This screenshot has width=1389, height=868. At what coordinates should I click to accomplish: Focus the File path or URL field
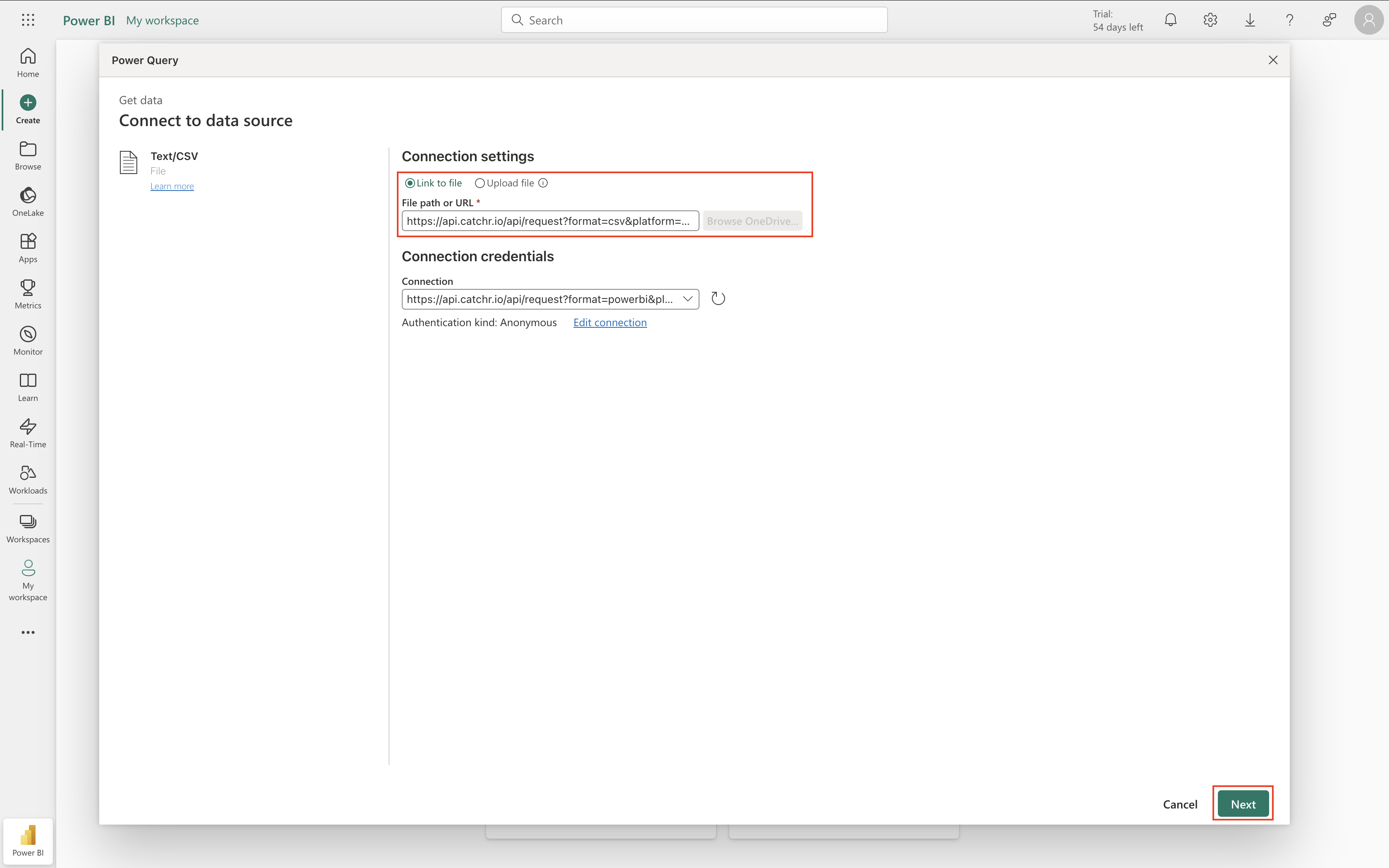pyautogui.click(x=551, y=221)
